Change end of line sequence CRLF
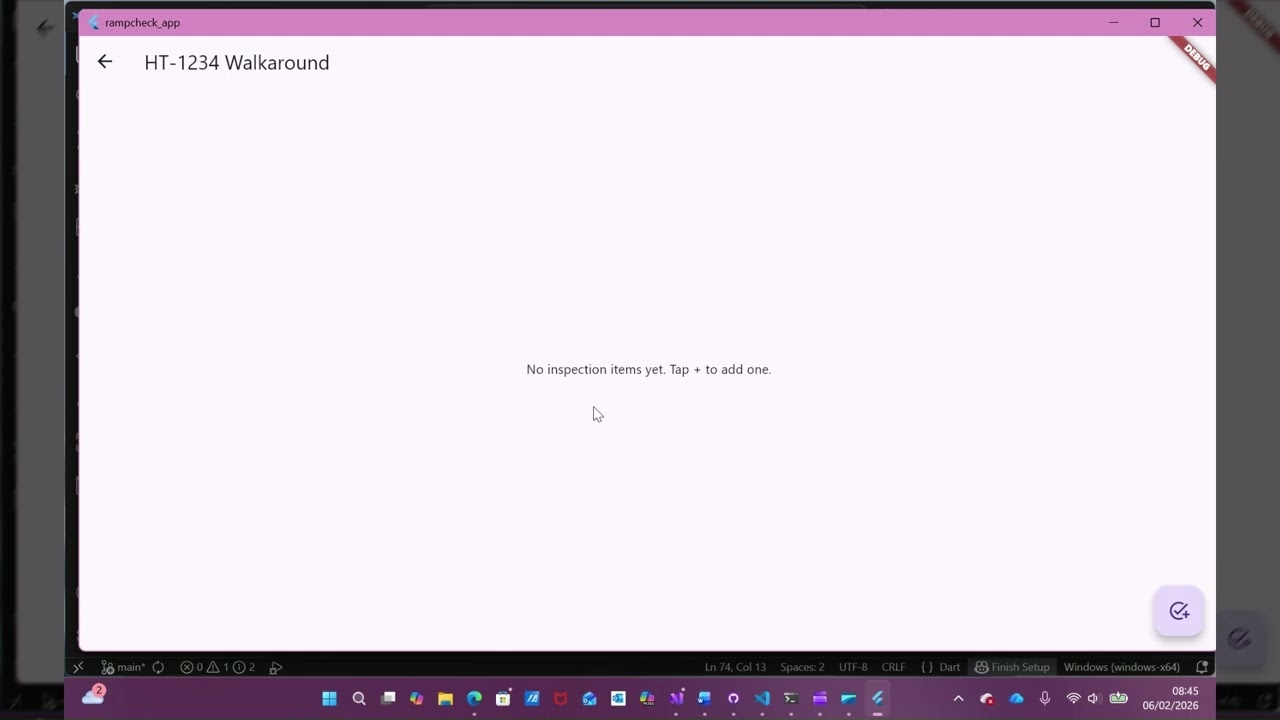This screenshot has width=1280, height=720. pyautogui.click(x=893, y=667)
